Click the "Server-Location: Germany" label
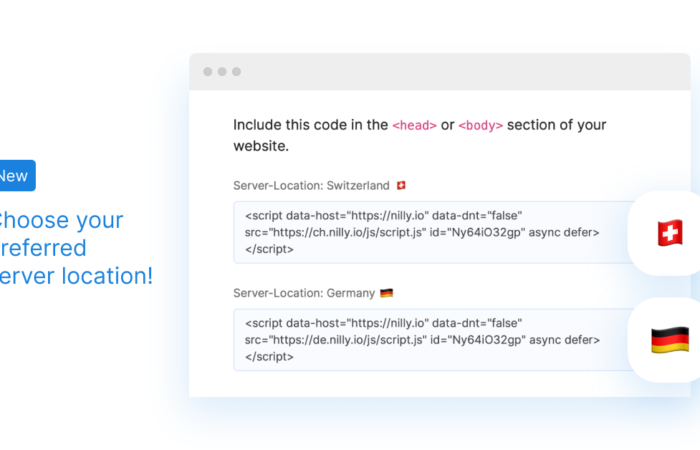700x450 pixels. pos(304,293)
